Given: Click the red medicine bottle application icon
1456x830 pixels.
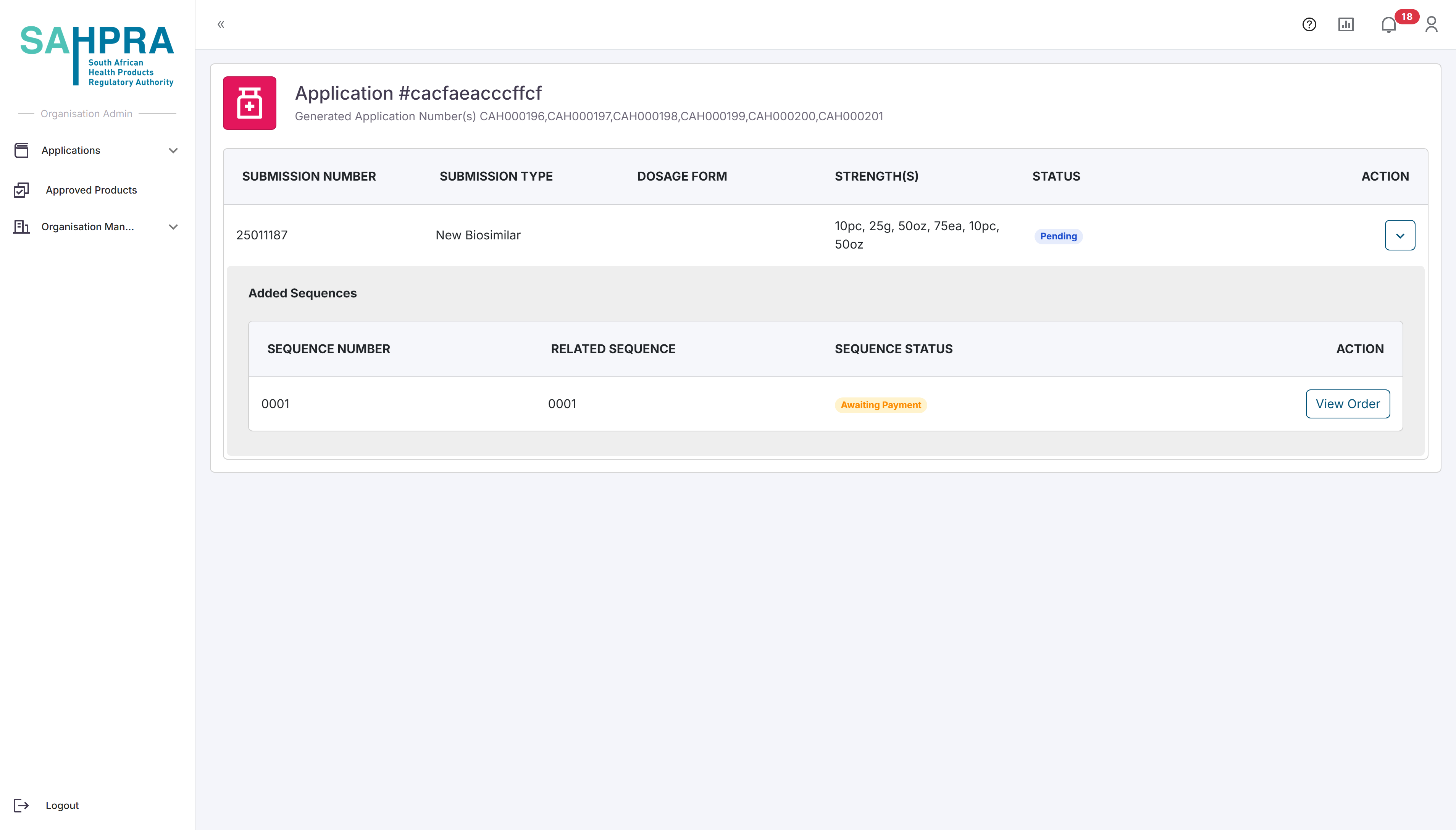Looking at the screenshot, I should (250, 103).
